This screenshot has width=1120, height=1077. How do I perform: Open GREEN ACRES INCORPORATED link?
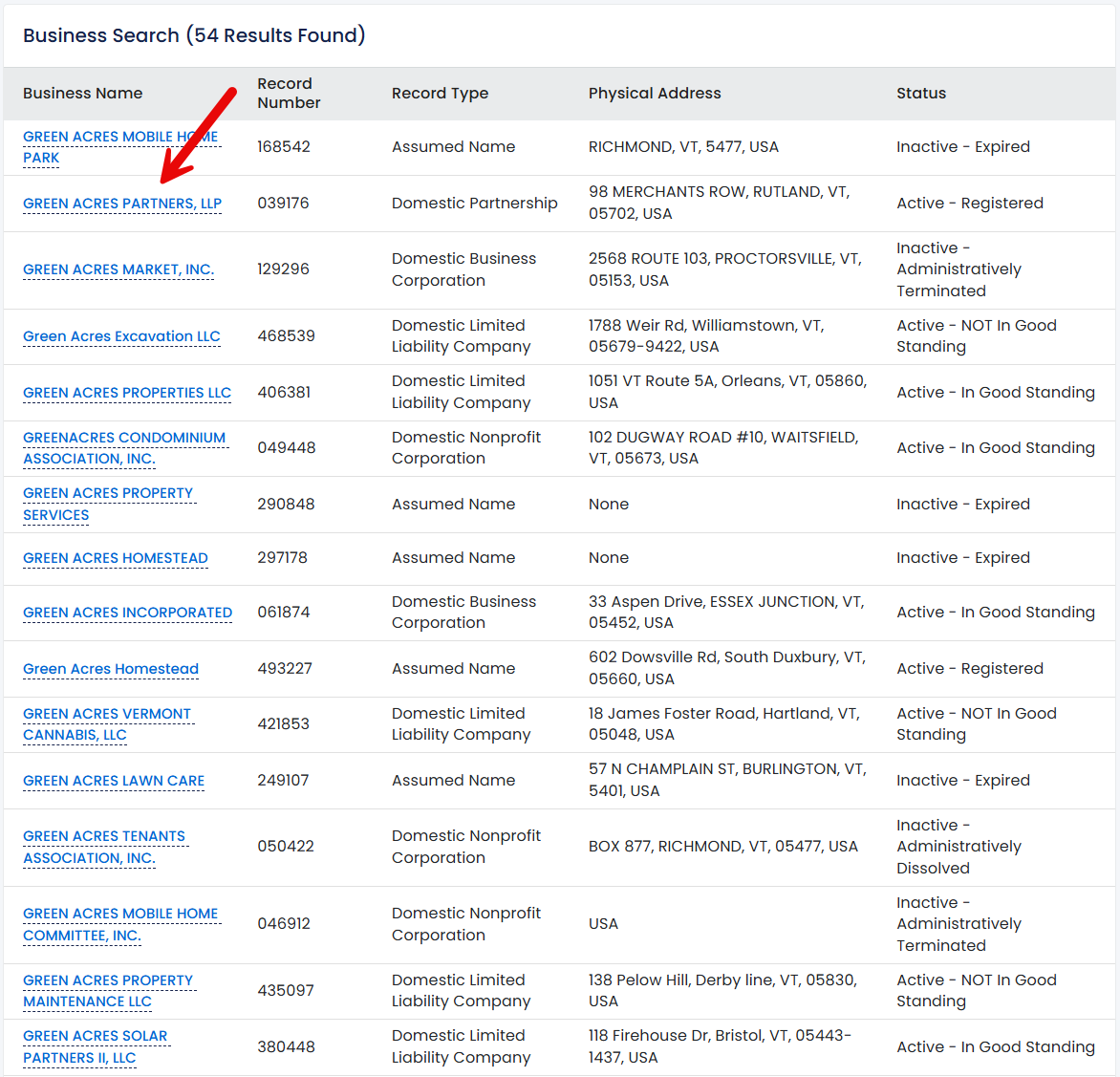click(128, 613)
